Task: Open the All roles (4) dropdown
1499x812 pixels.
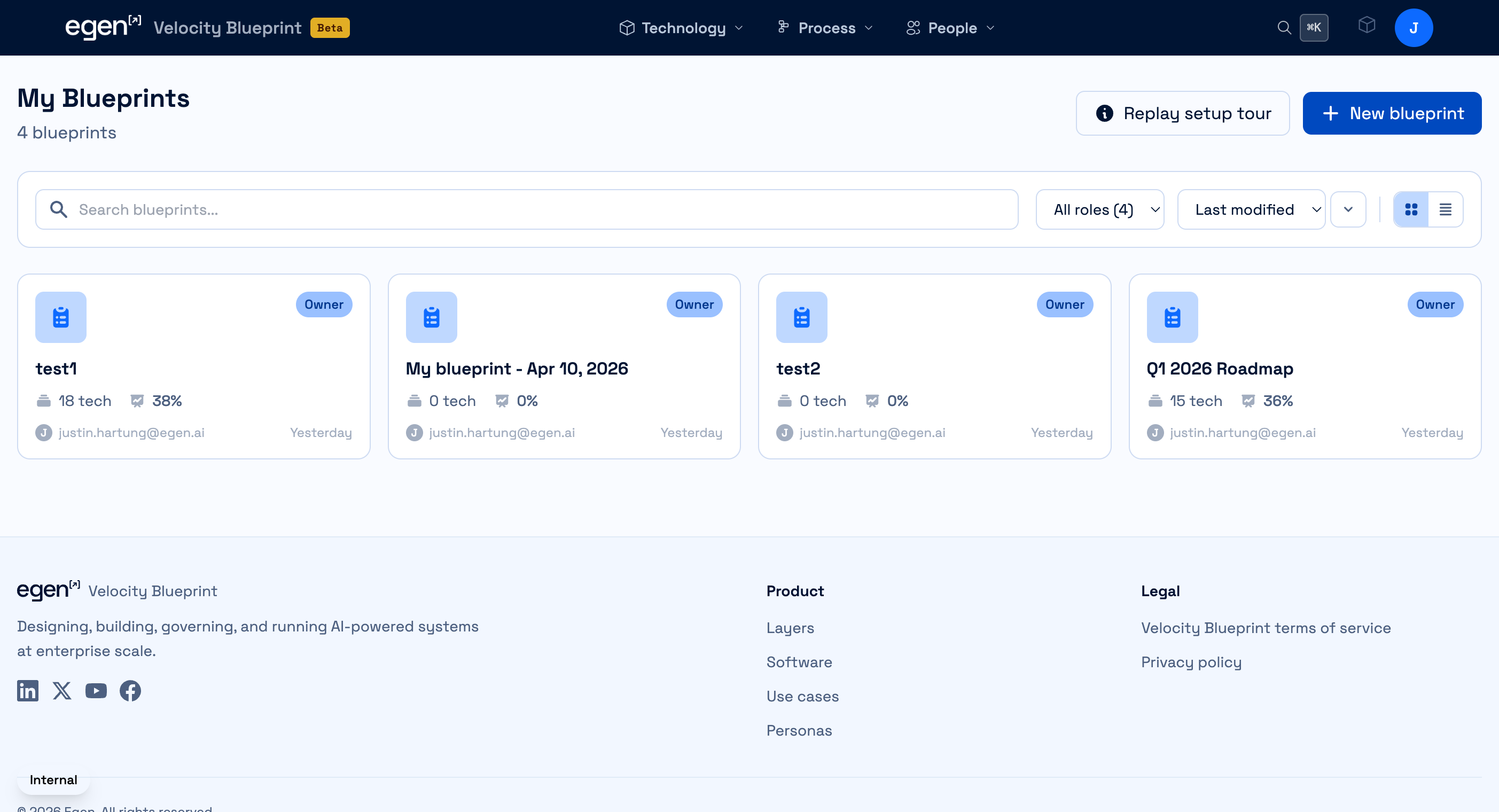Action: [1099, 209]
